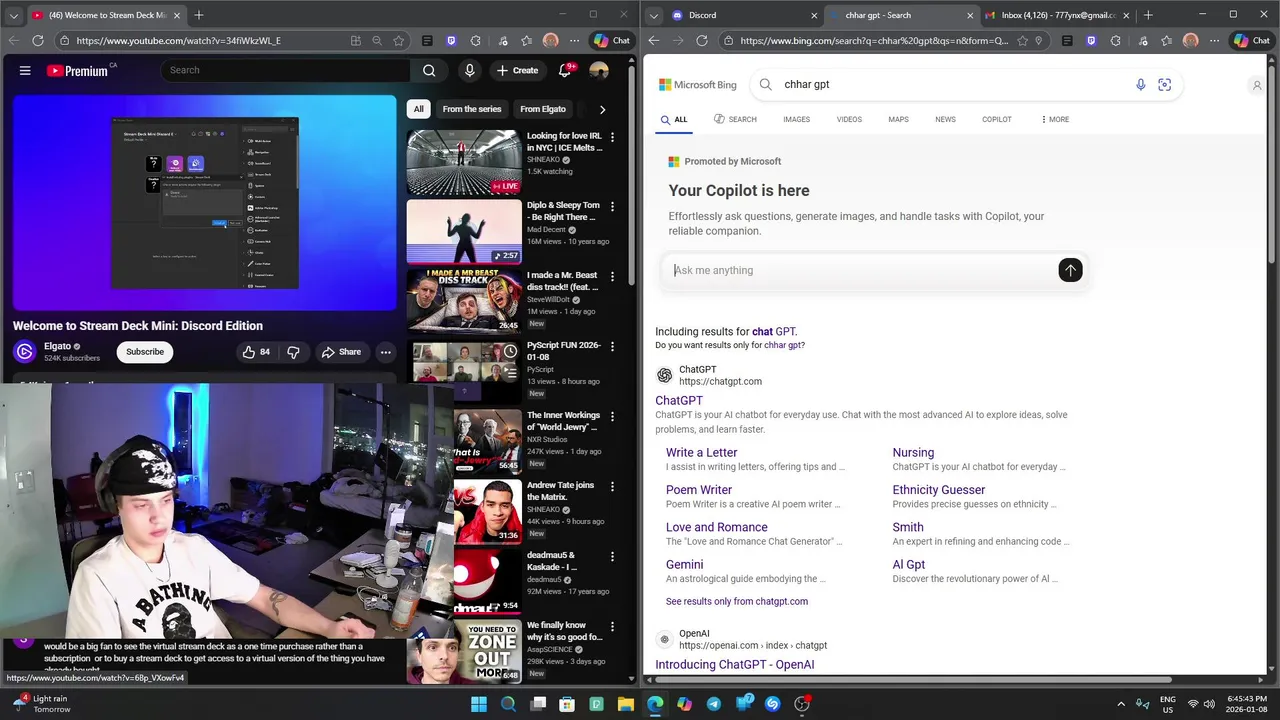Open Extensions puzzle icon in YouTube window
The width and height of the screenshot is (1280, 720).
tap(473, 41)
